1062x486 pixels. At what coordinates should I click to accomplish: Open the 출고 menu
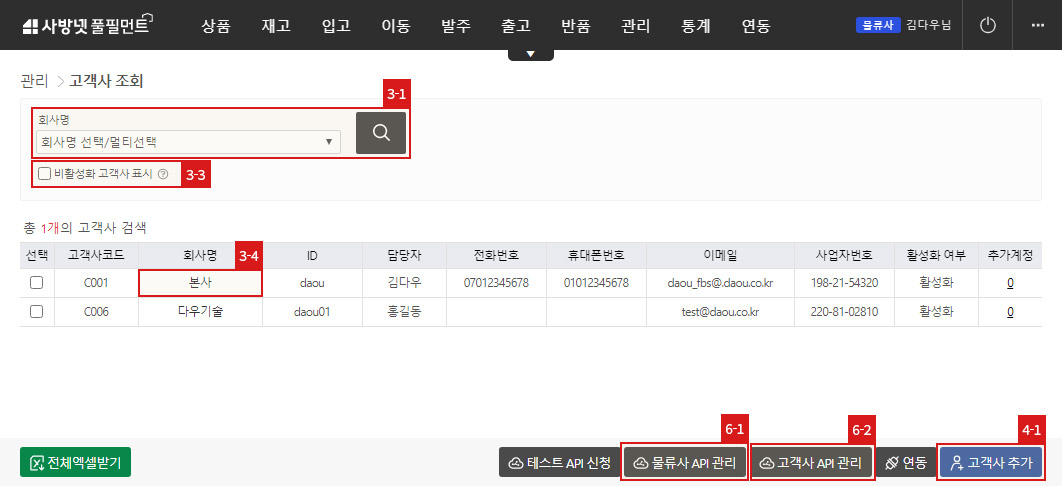[x=515, y=26]
